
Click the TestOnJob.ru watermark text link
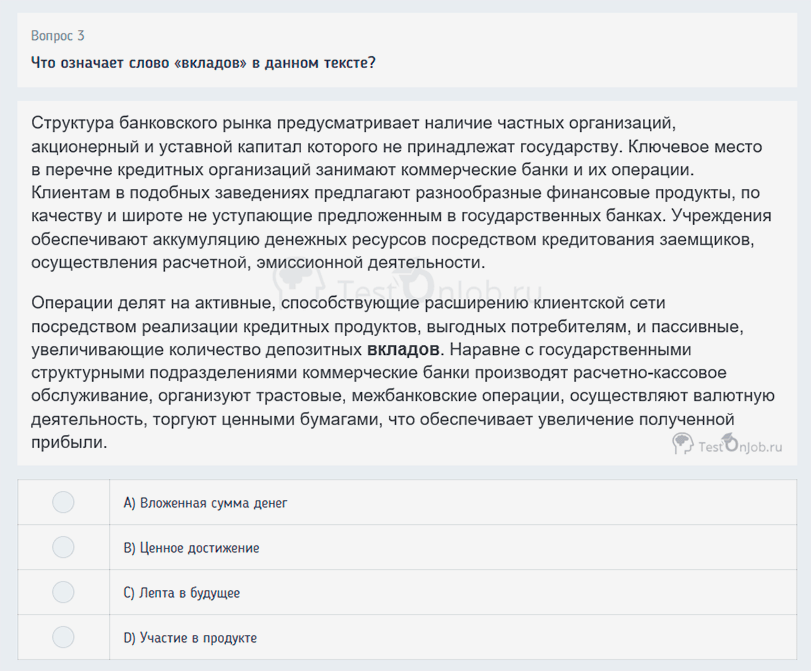(x=740, y=448)
